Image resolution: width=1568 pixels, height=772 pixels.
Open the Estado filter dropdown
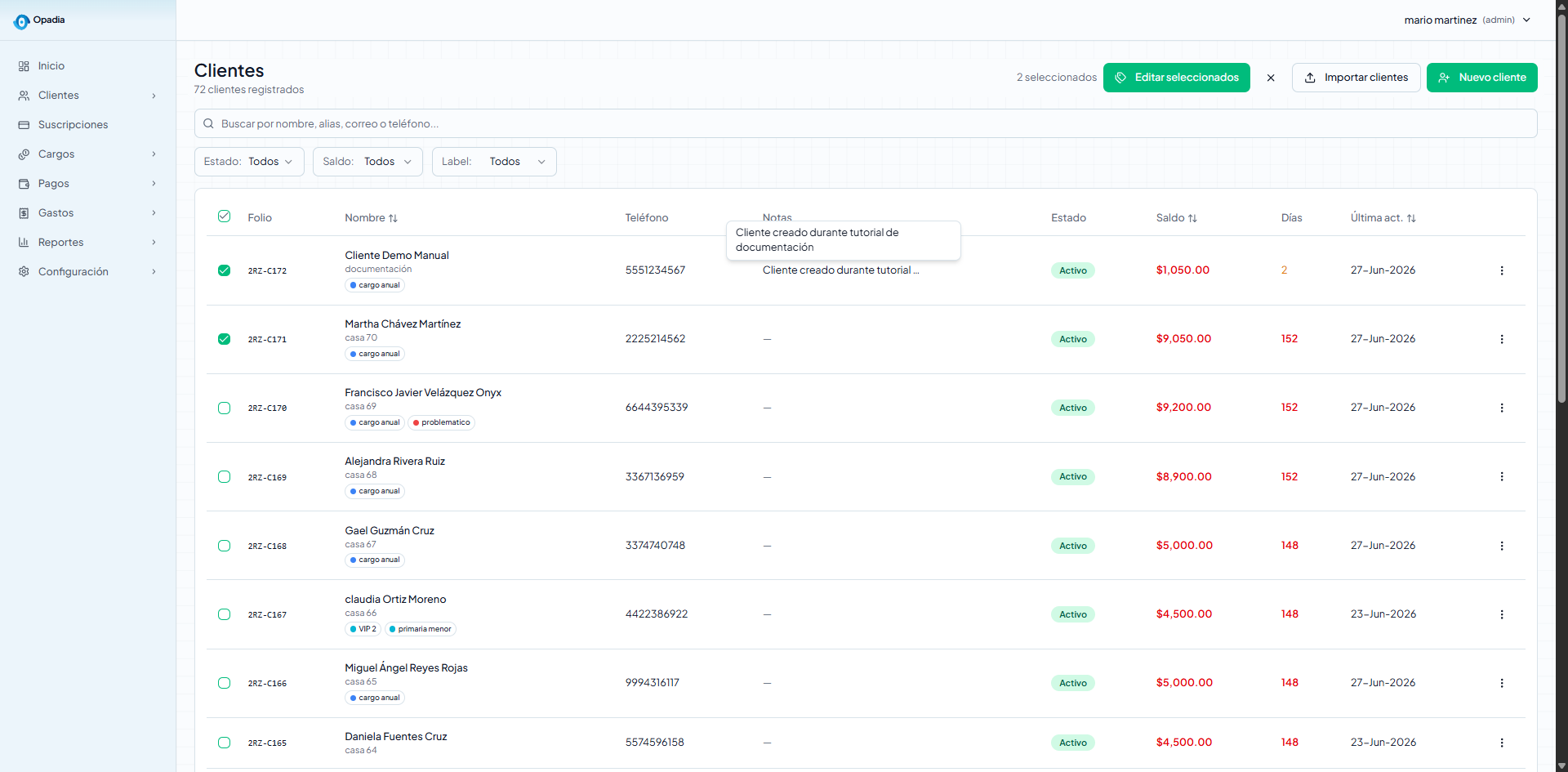pyautogui.click(x=249, y=162)
